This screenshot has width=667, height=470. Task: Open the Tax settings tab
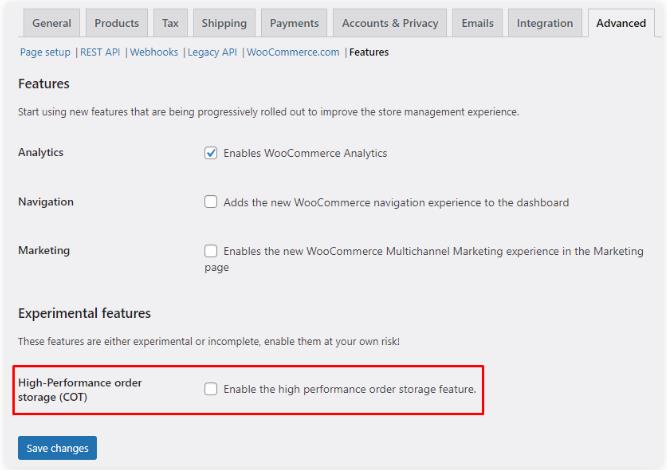click(170, 23)
